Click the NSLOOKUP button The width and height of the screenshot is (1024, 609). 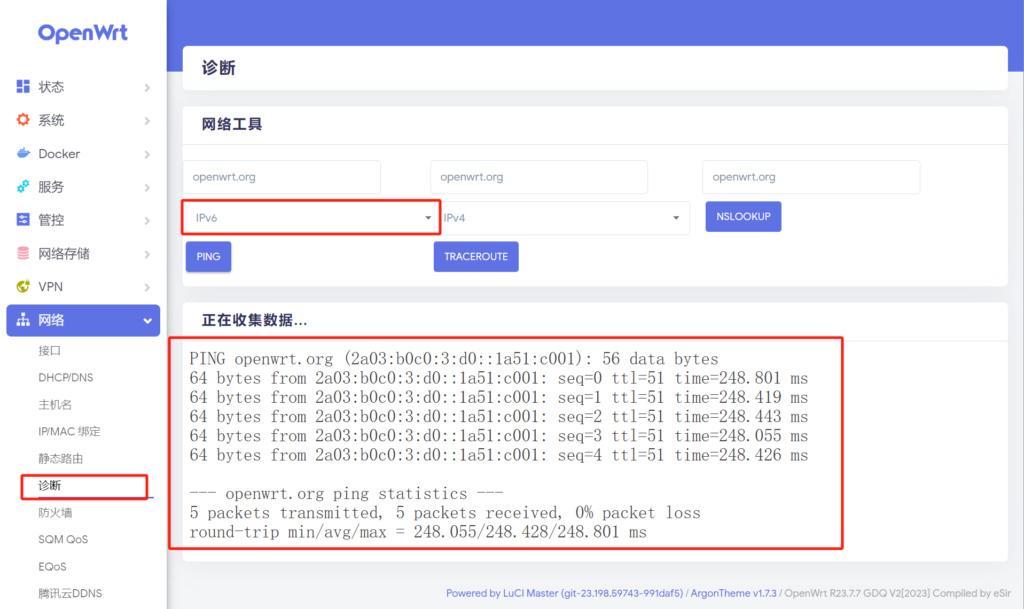(743, 217)
